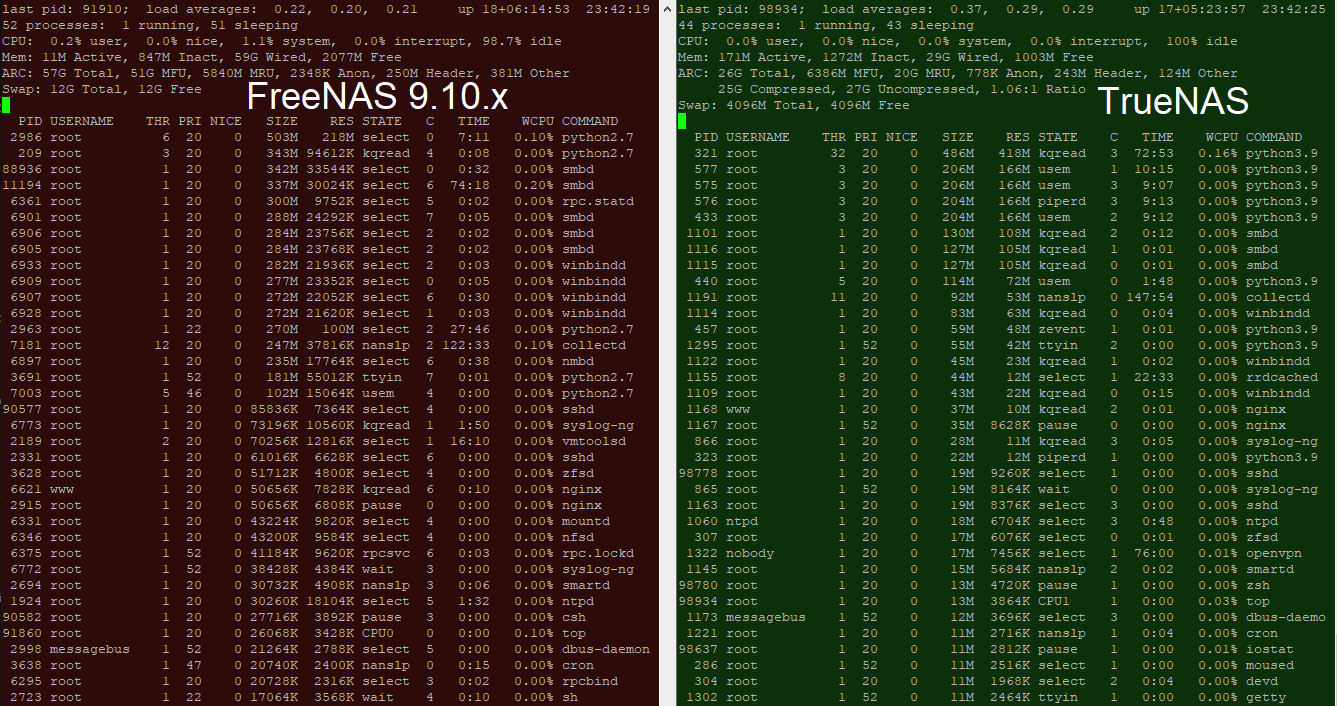Click the COMMAND column header in TrueNAS pane

click(x=1274, y=137)
